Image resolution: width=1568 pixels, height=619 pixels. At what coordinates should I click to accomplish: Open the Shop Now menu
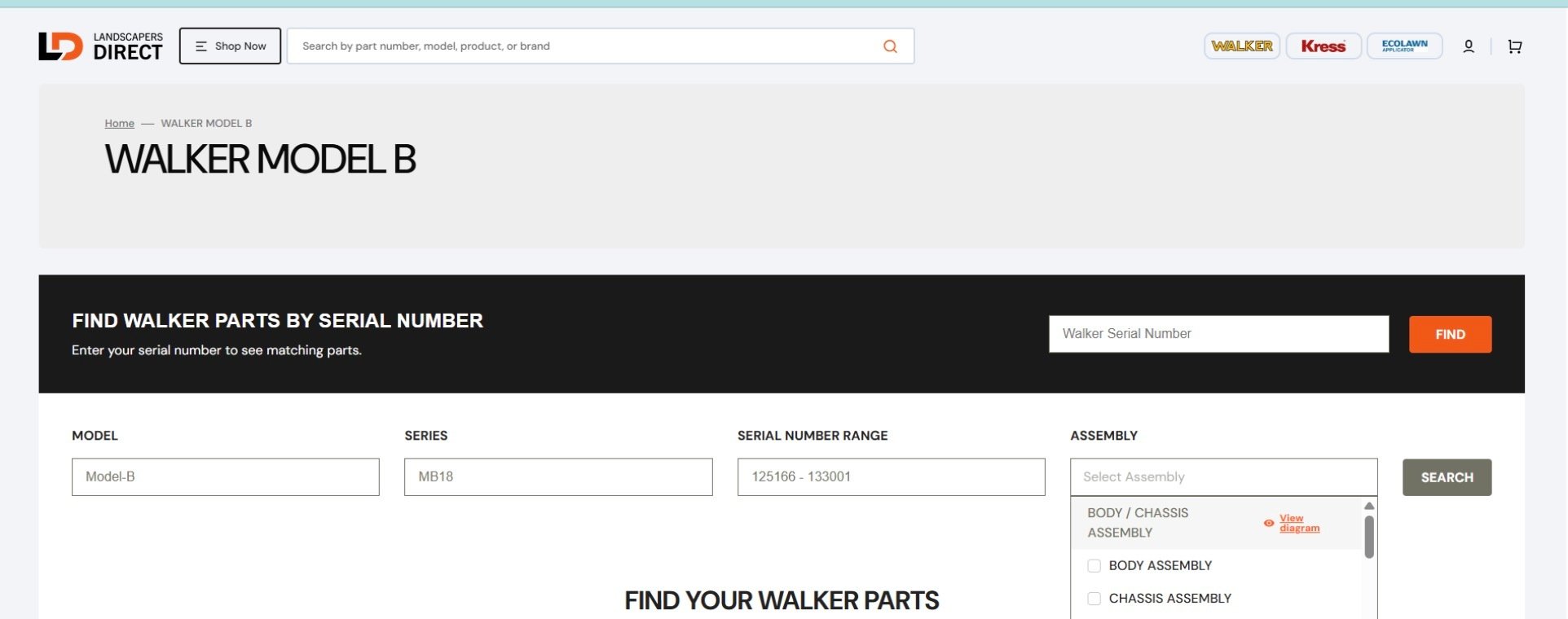(x=230, y=46)
